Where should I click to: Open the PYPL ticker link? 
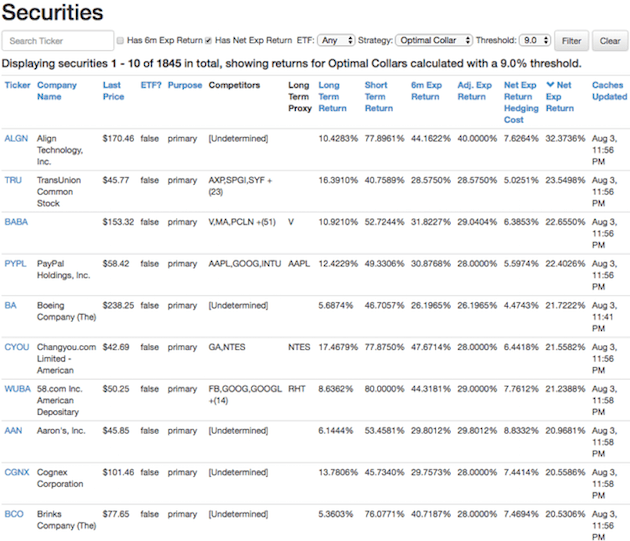click(x=16, y=264)
